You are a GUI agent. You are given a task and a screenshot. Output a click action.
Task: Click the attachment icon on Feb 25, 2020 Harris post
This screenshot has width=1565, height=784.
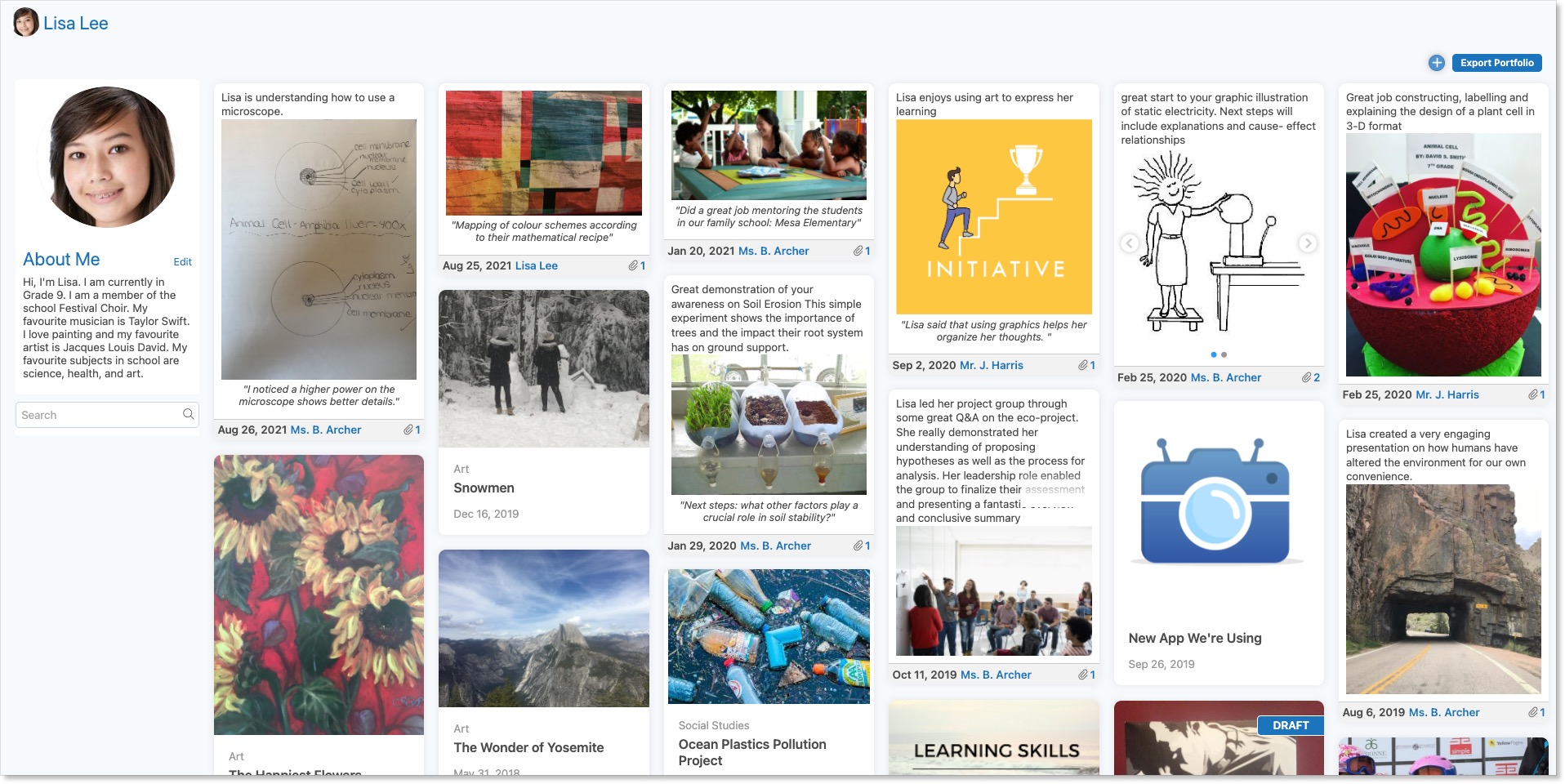(1533, 394)
